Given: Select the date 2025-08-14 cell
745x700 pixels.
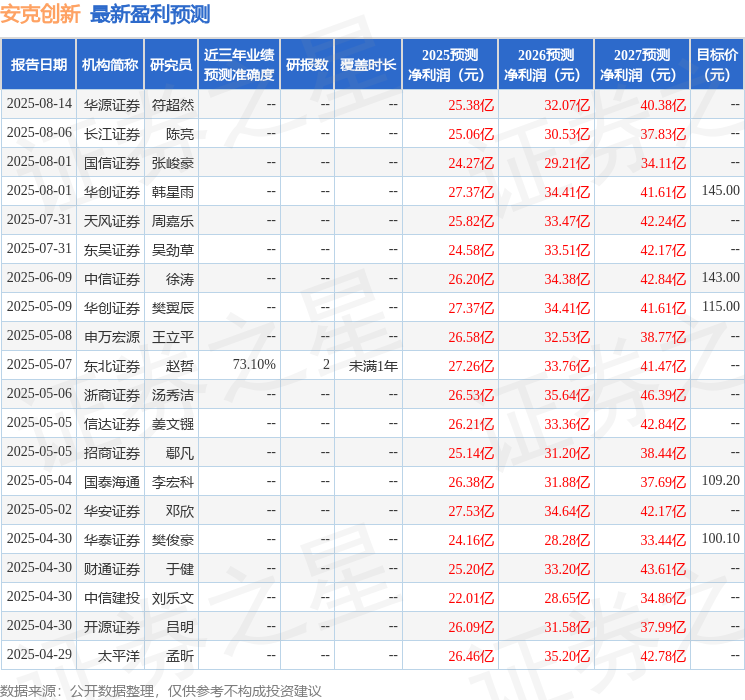Looking at the screenshot, I should click(x=39, y=104).
